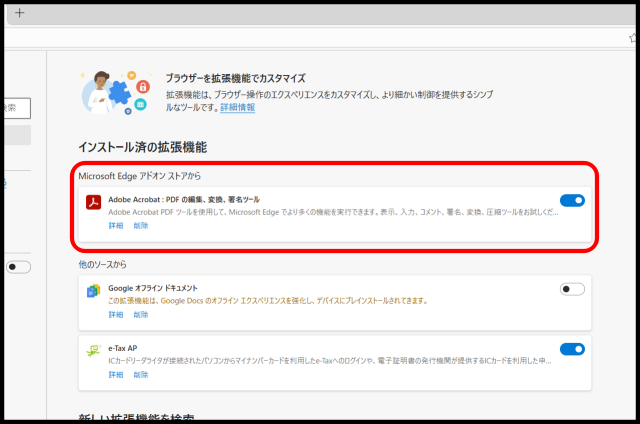This screenshot has width=640, height=424.
Task: Click 削除 for e-Tax AP
Action: coord(141,375)
